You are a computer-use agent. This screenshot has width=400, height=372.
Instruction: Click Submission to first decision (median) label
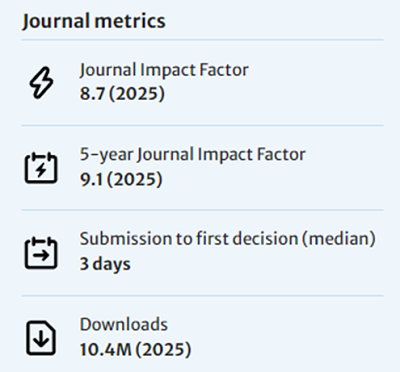pyautogui.click(x=228, y=239)
